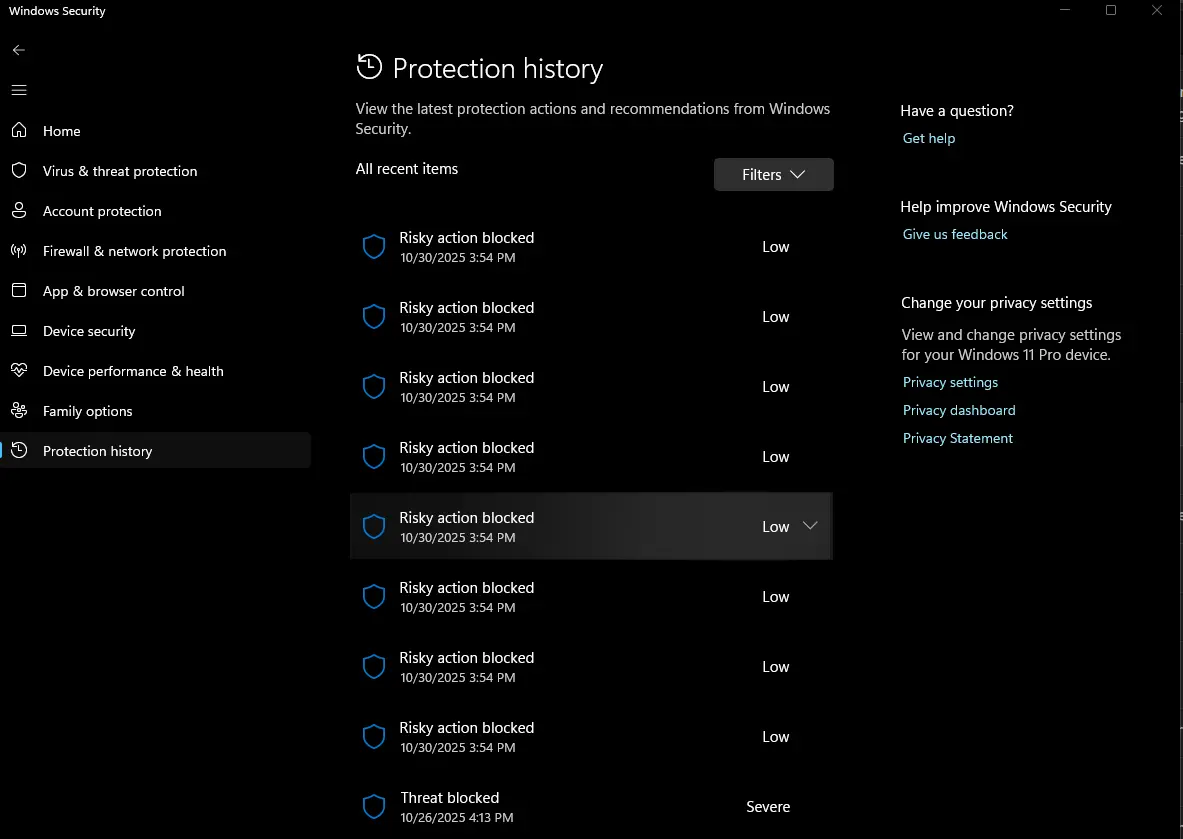The width and height of the screenshot is (1183, 839).
Task: Click the Severe severity label
Action: point(768,807)
